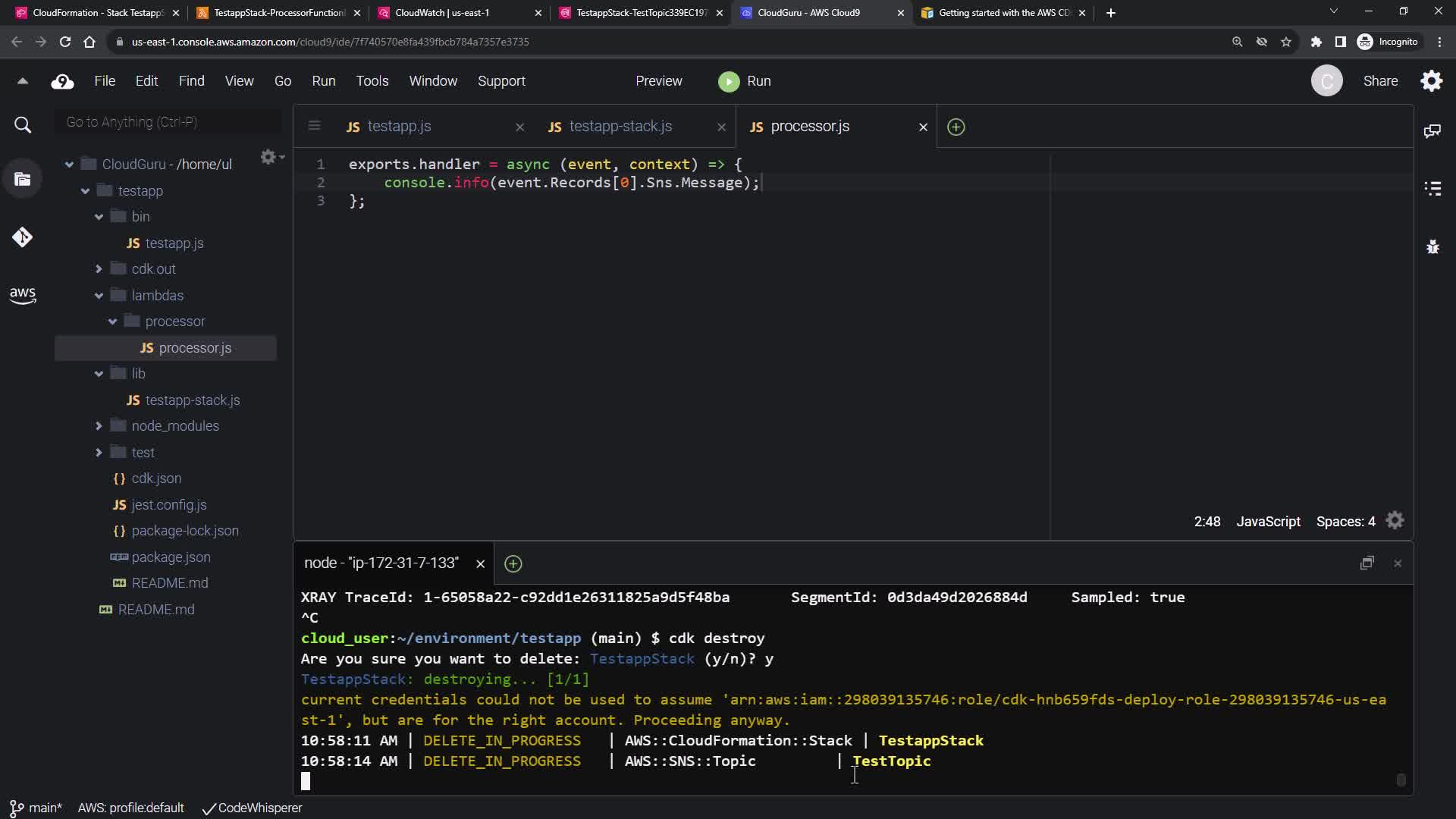Click the Go to Anything field
Image resolution: width=1456 pixels, height=819 pixels.
(168, 122)
